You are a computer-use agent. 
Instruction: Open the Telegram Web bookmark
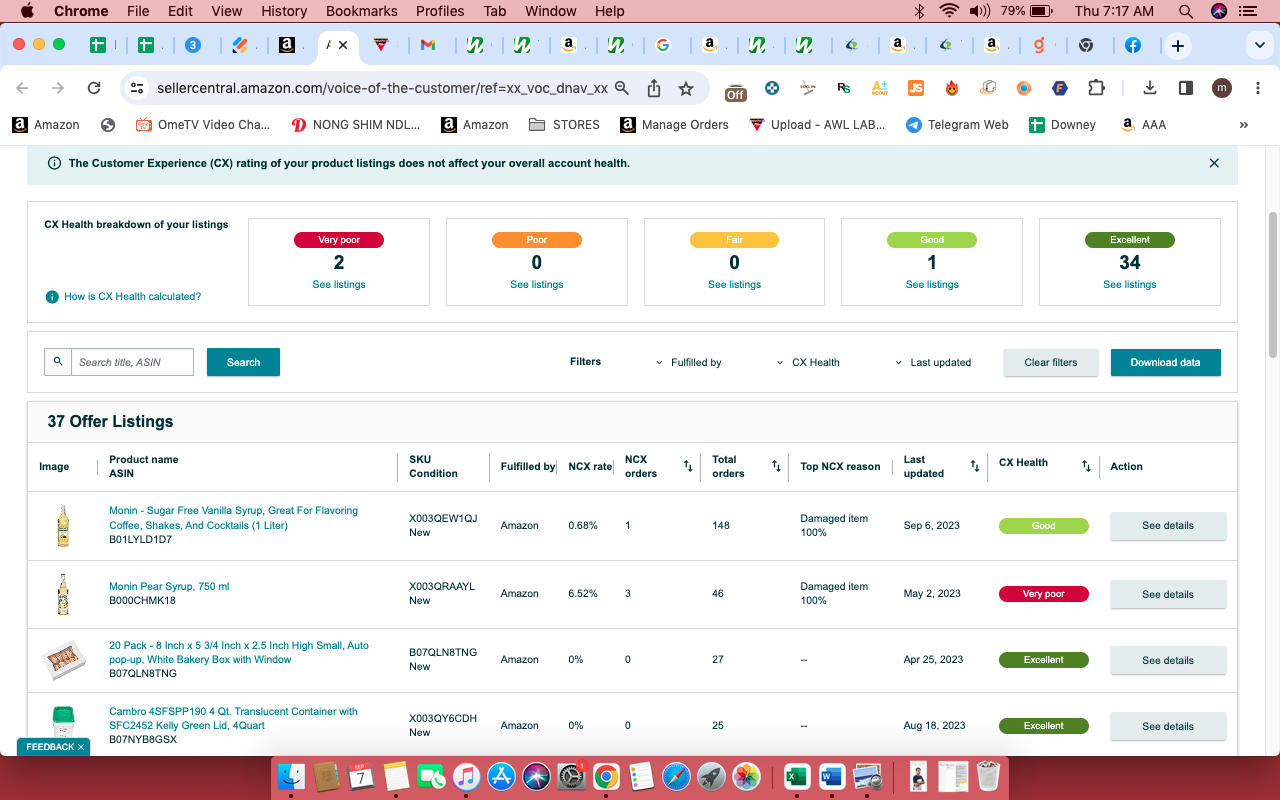[x=957, y=125]
